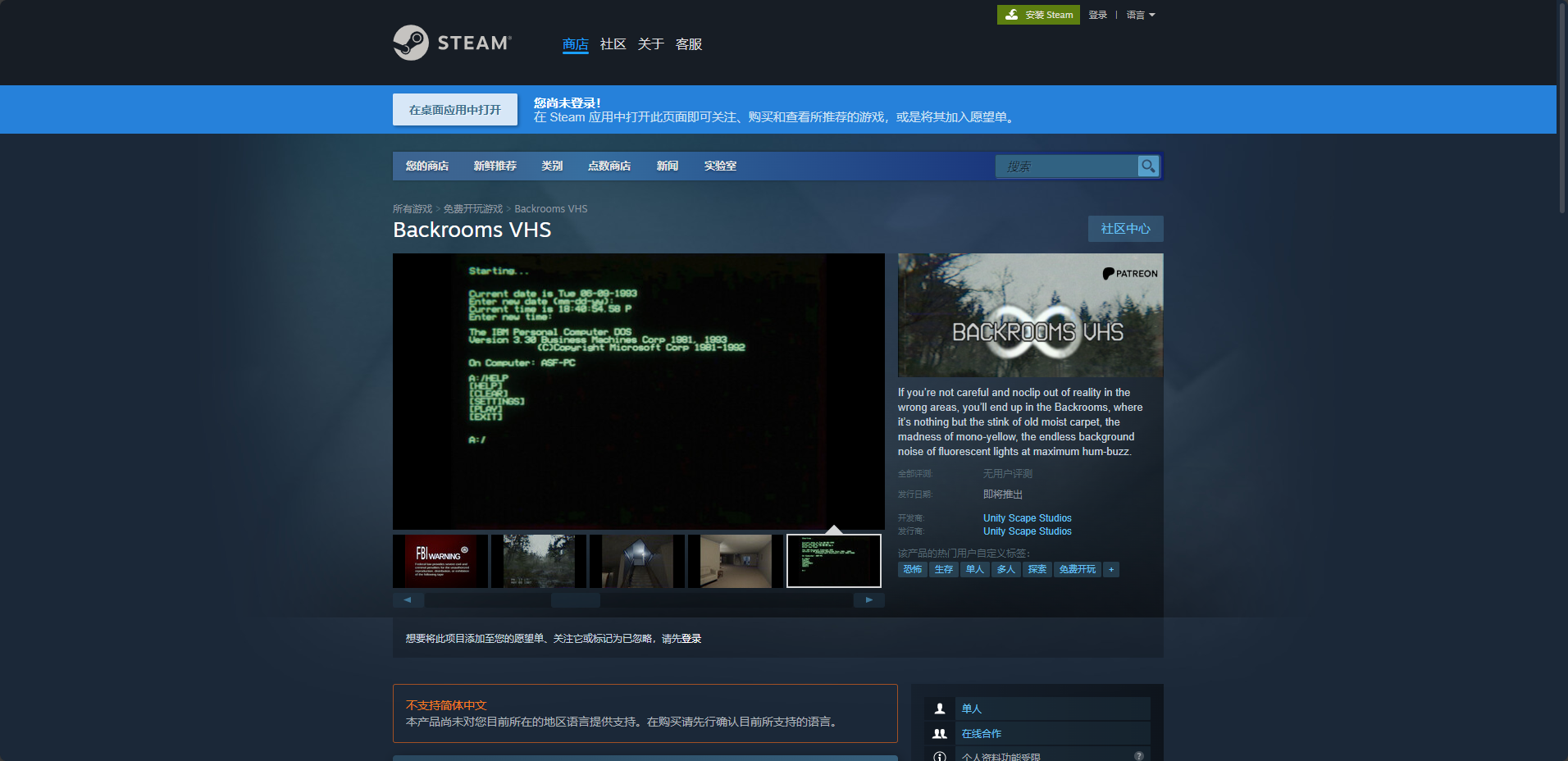Click the developer Unity Scape Studios link

[x=1028, y=518]
